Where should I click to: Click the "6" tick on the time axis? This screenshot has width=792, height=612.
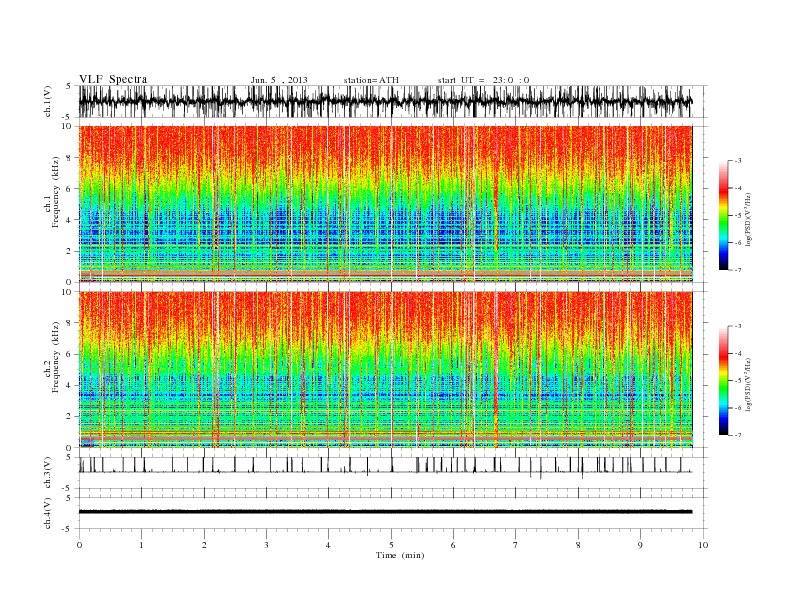453,545
